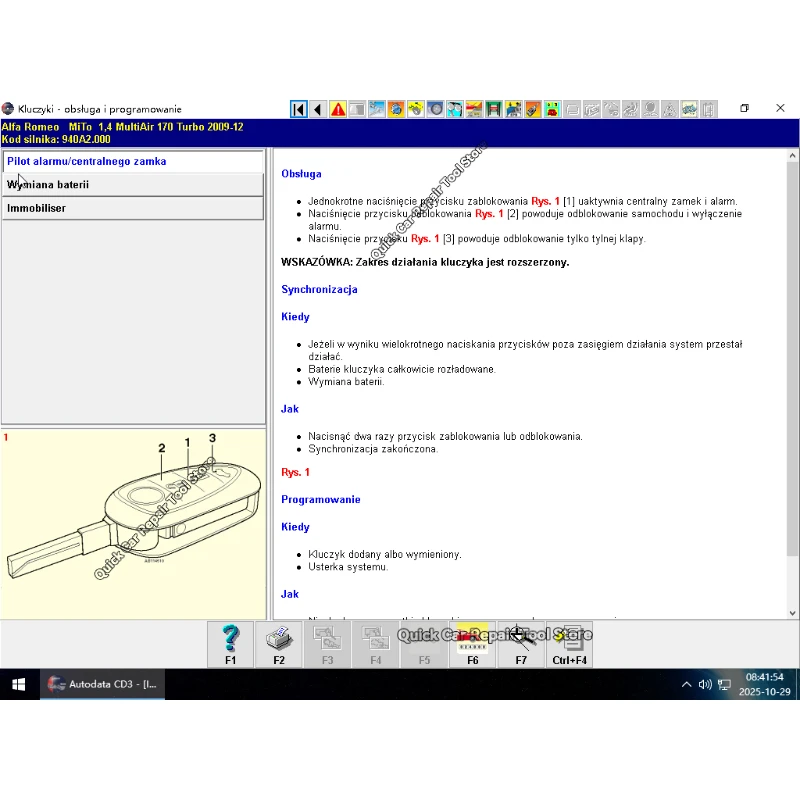Click the 'Kod silnika: 940A2.000' text
This screenshot has height=800, width=800.
[x=56, y=139]
